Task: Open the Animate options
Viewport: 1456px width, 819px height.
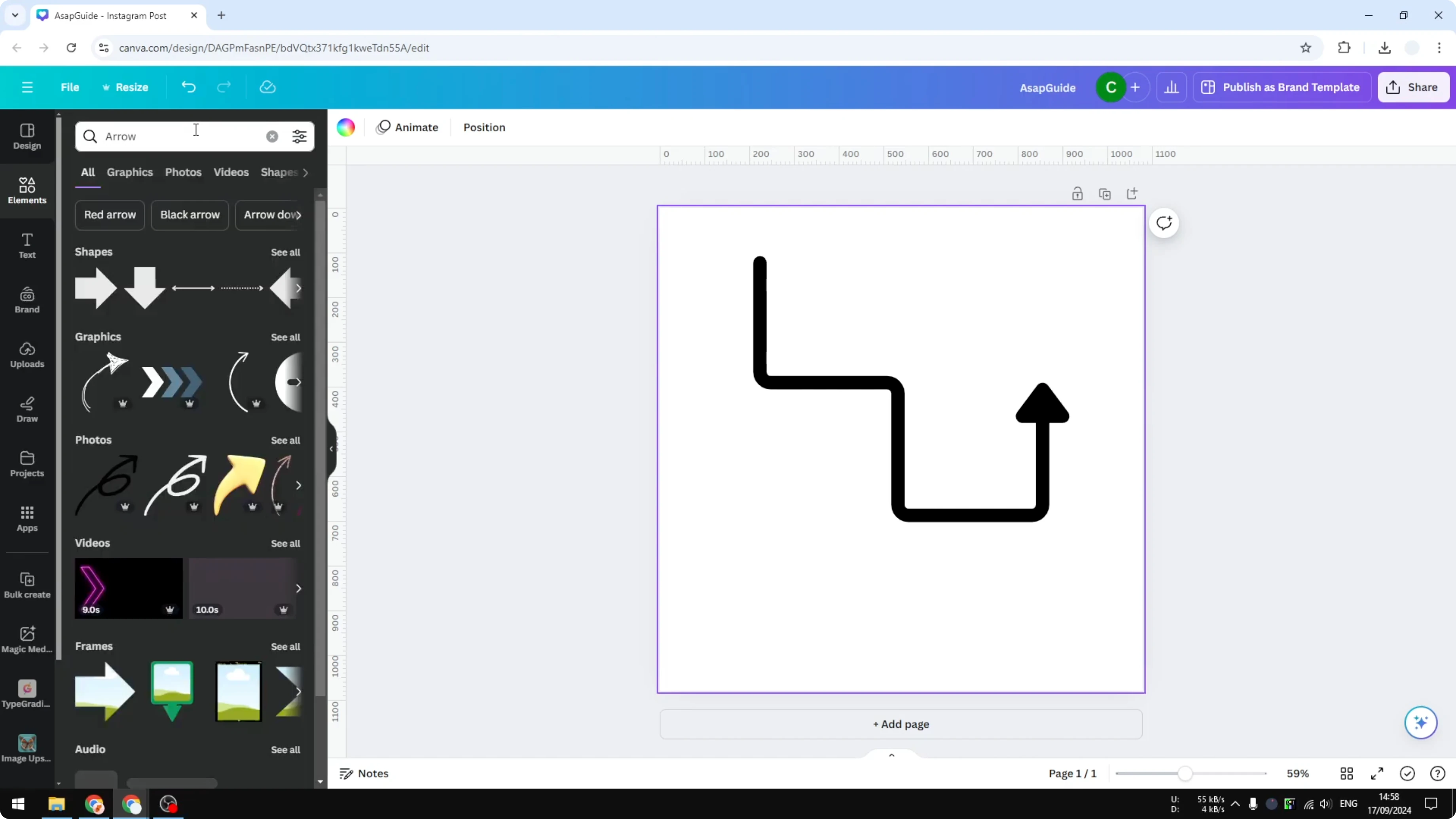Action: click(408, 127)
